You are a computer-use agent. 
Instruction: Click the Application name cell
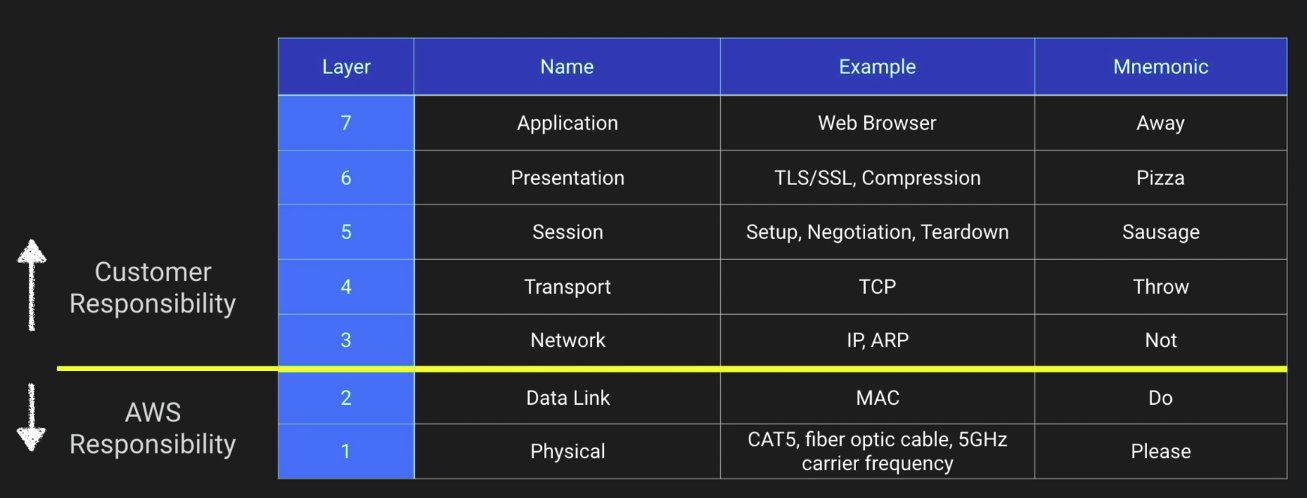(567, 123)
